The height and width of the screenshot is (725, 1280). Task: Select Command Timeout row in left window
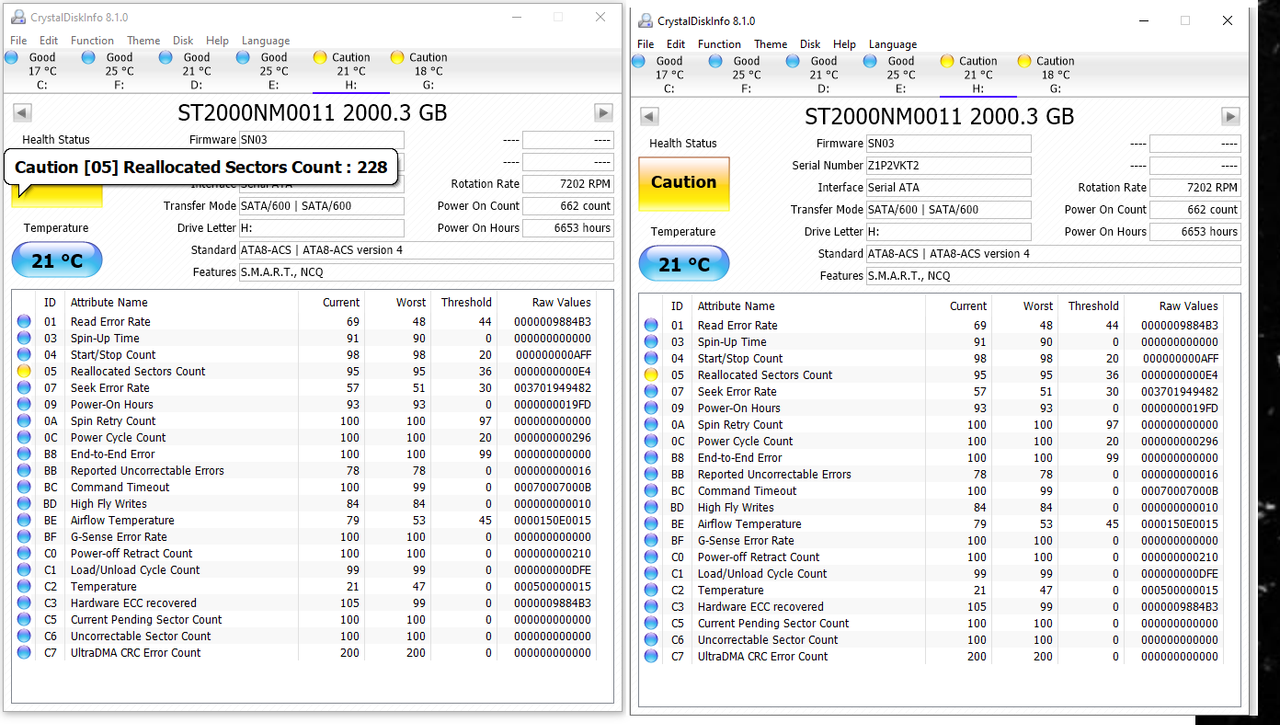tap(304, 487)
